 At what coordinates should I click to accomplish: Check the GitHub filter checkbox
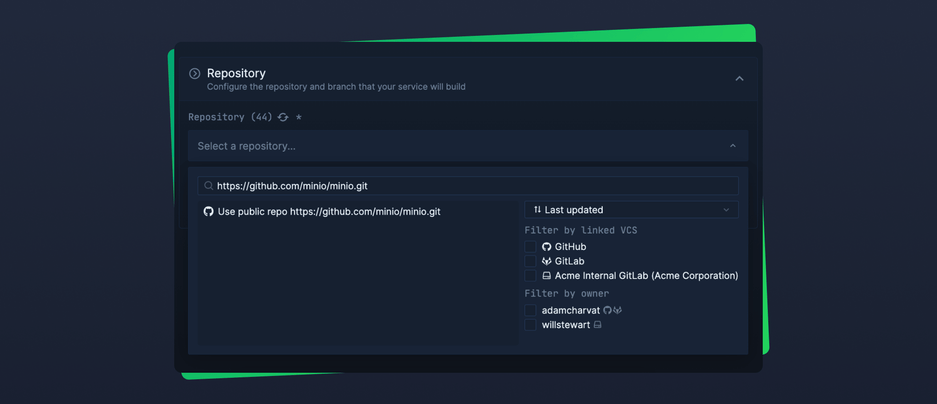(x=530, y=247)
